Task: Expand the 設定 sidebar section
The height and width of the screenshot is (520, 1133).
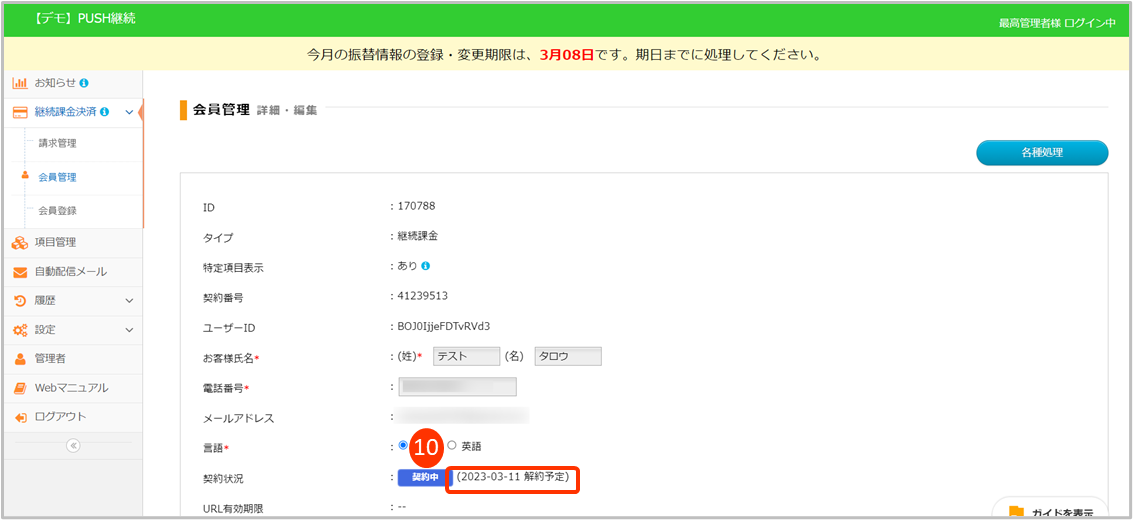Action: [x=129, y=330]
